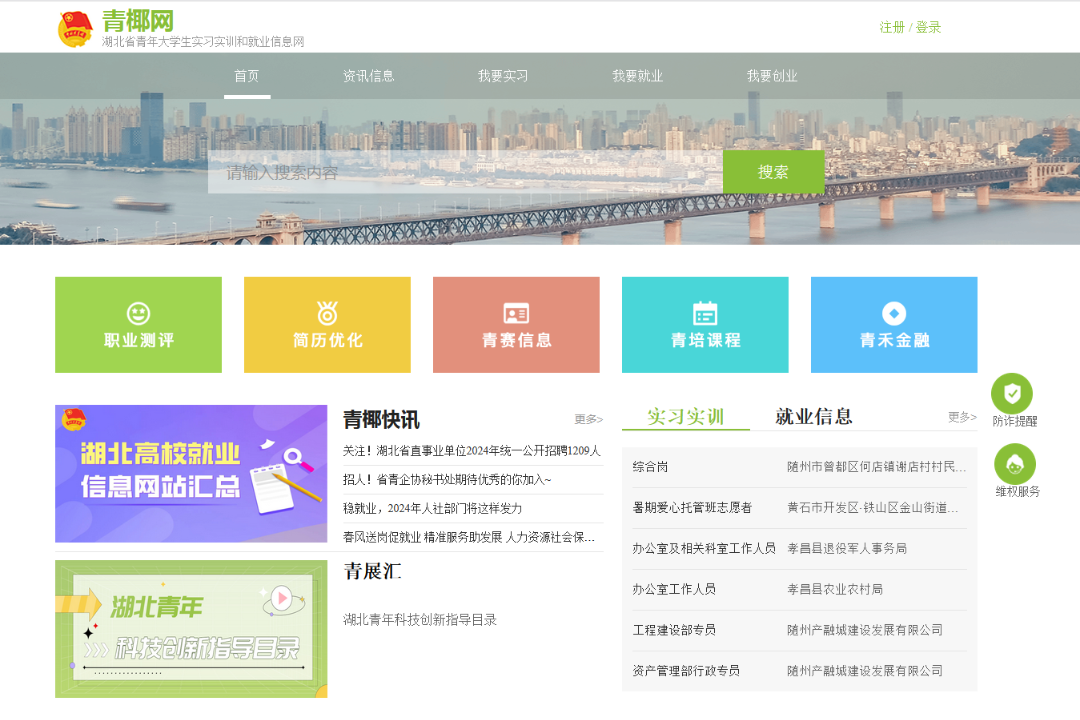1080x720 pixels.
Task: Click the 青展汇 heading
Action: click(x=373, y=571)
